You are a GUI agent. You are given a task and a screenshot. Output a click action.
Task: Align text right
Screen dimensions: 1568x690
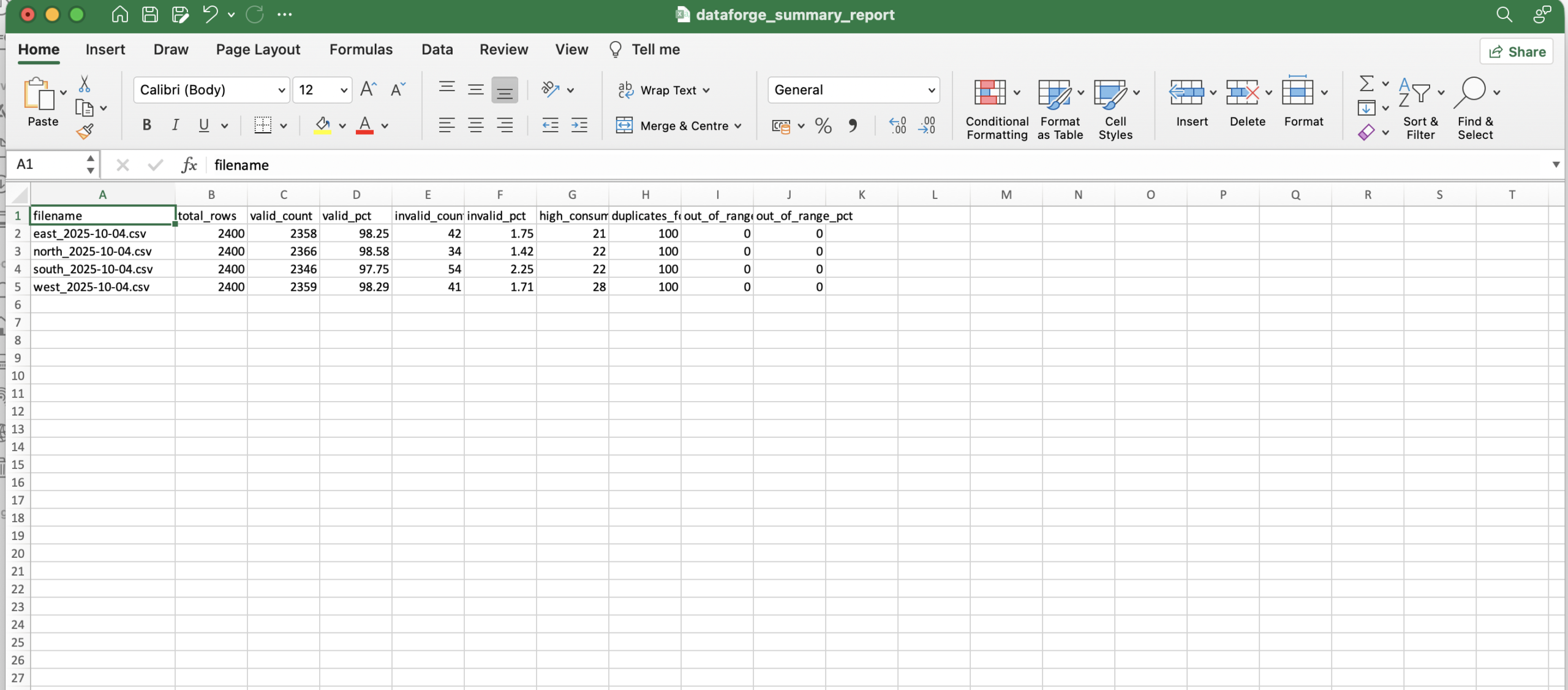tap(505, 126)
